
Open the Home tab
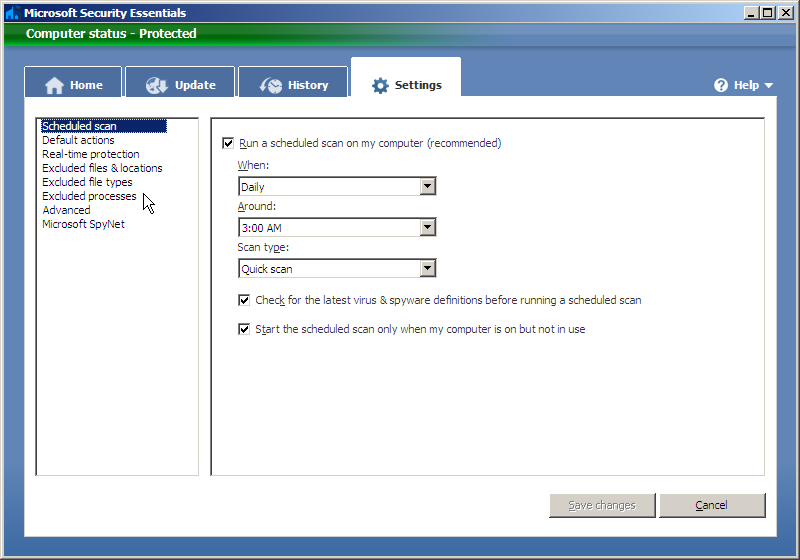[73, 82]
